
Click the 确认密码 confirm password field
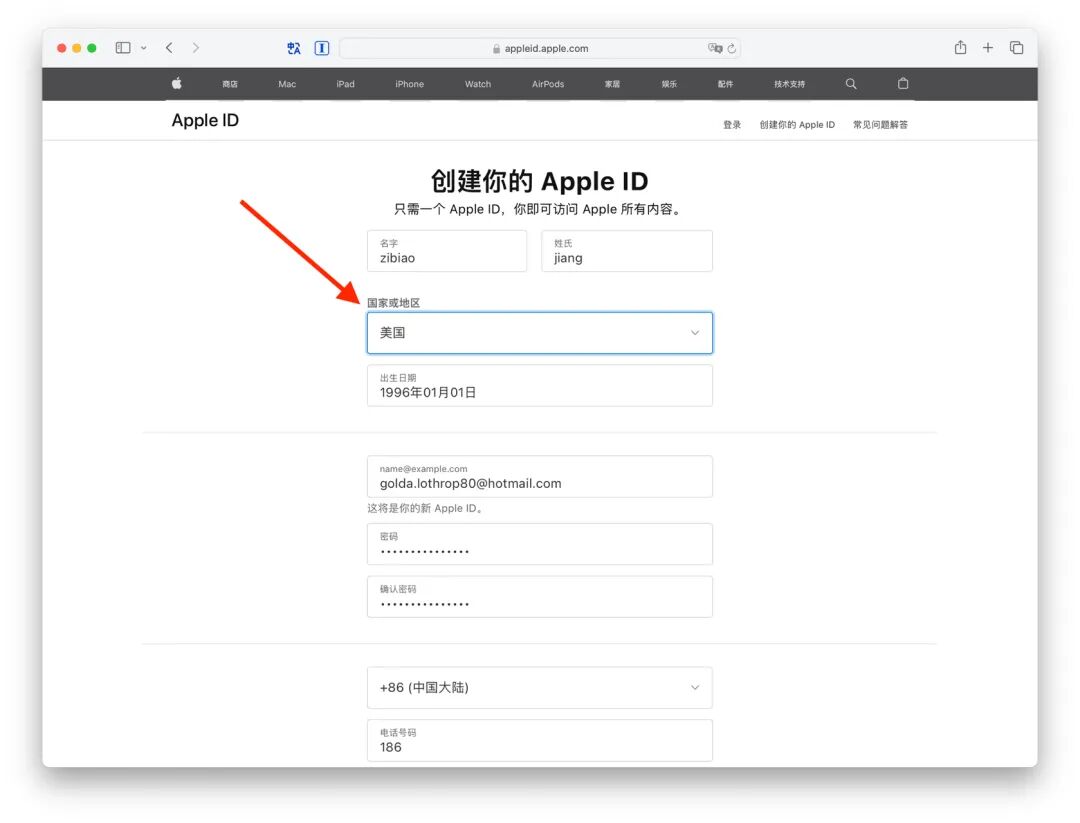click(540, 596)
